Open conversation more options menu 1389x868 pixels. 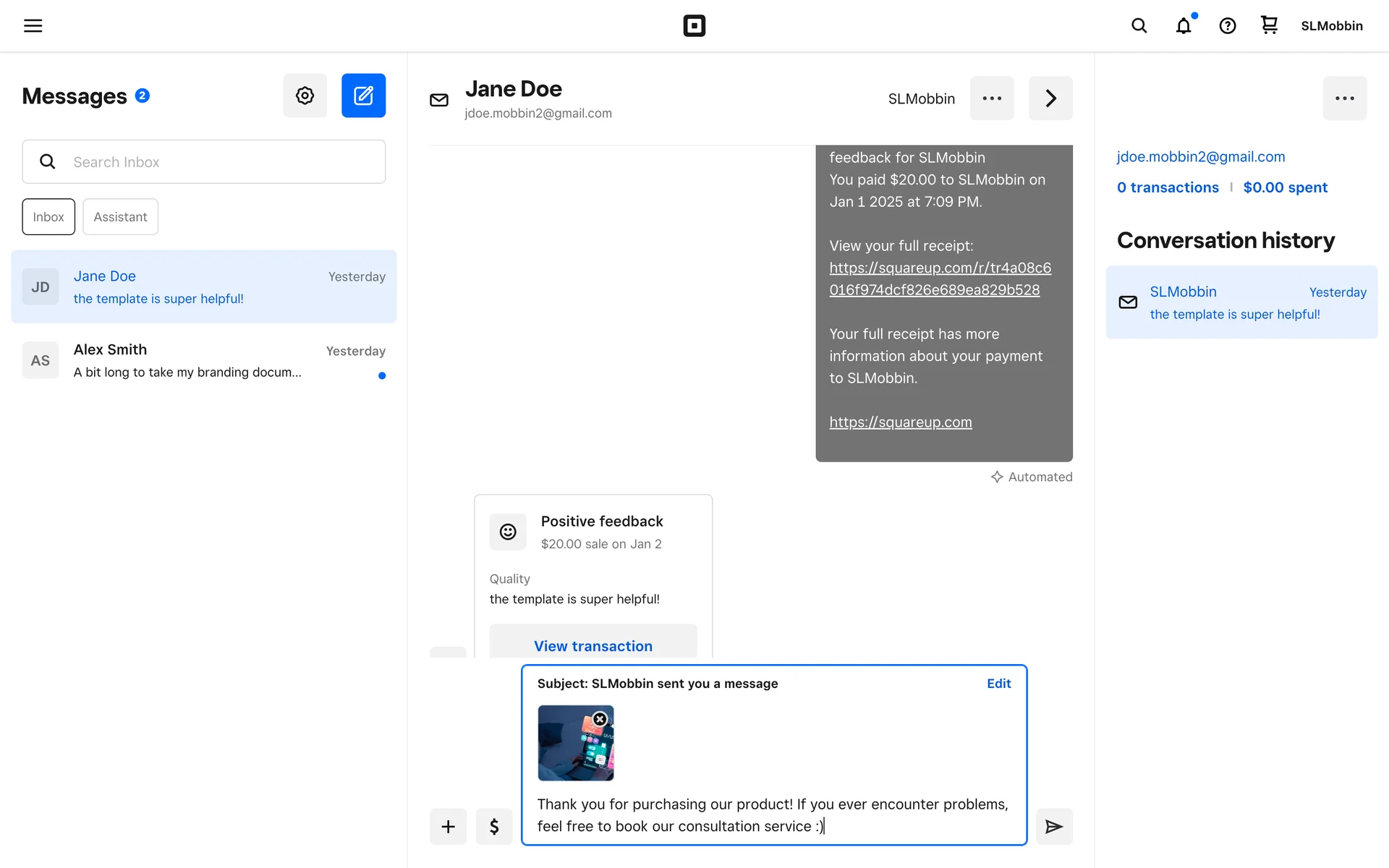click(992, 98)
